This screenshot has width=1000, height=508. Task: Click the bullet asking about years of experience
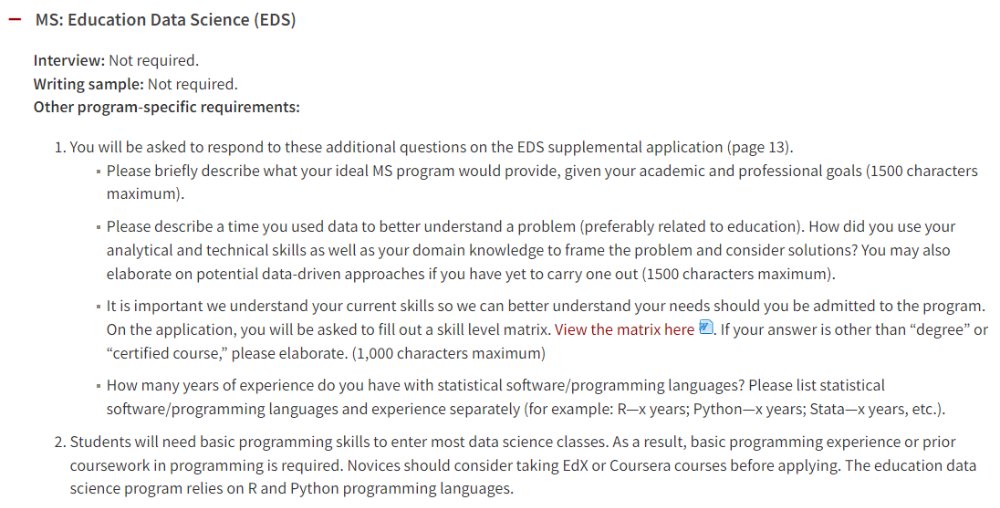click(526, 397)
